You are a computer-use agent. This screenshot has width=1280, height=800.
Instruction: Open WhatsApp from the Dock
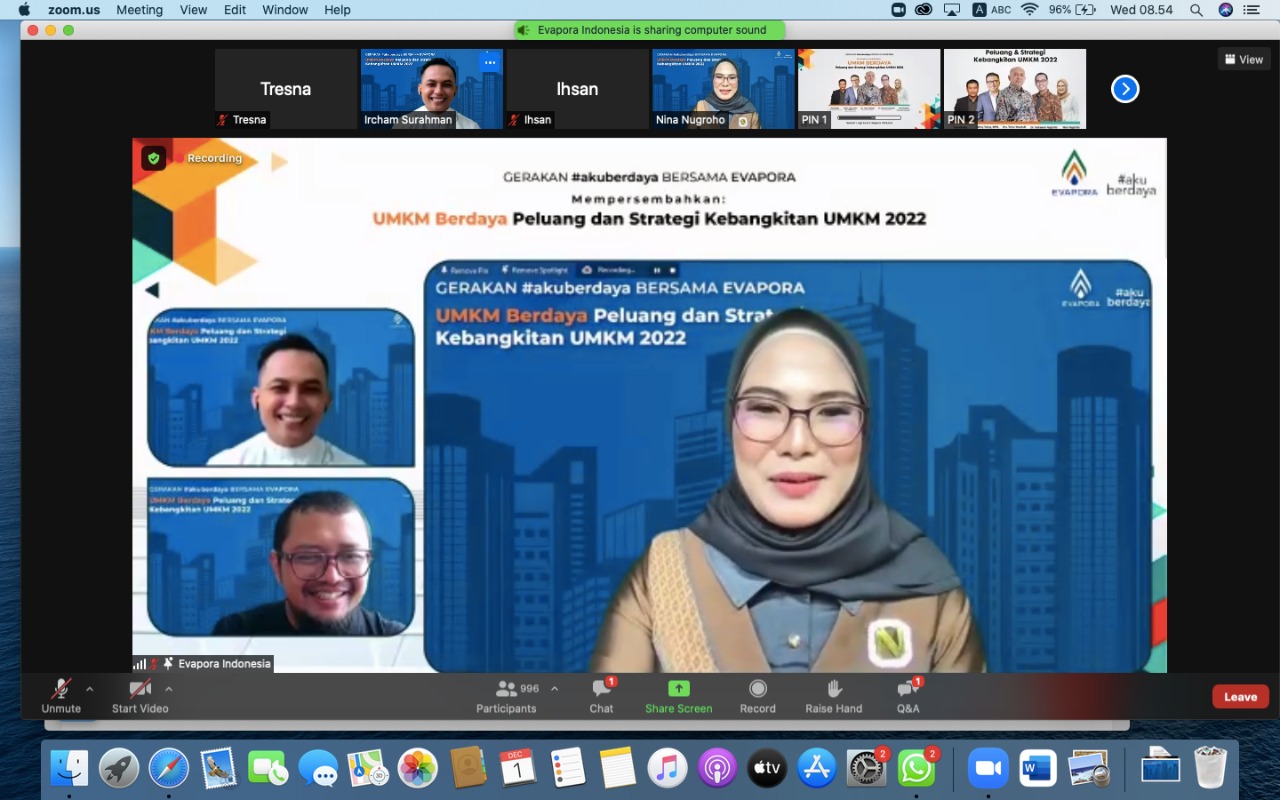(916, 768)
